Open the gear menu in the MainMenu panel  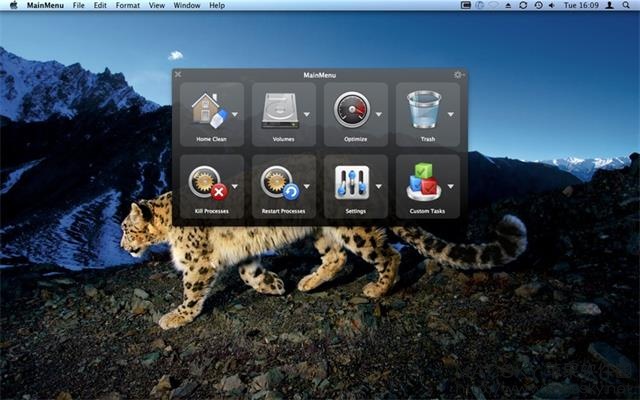click(x=459, y=75)
